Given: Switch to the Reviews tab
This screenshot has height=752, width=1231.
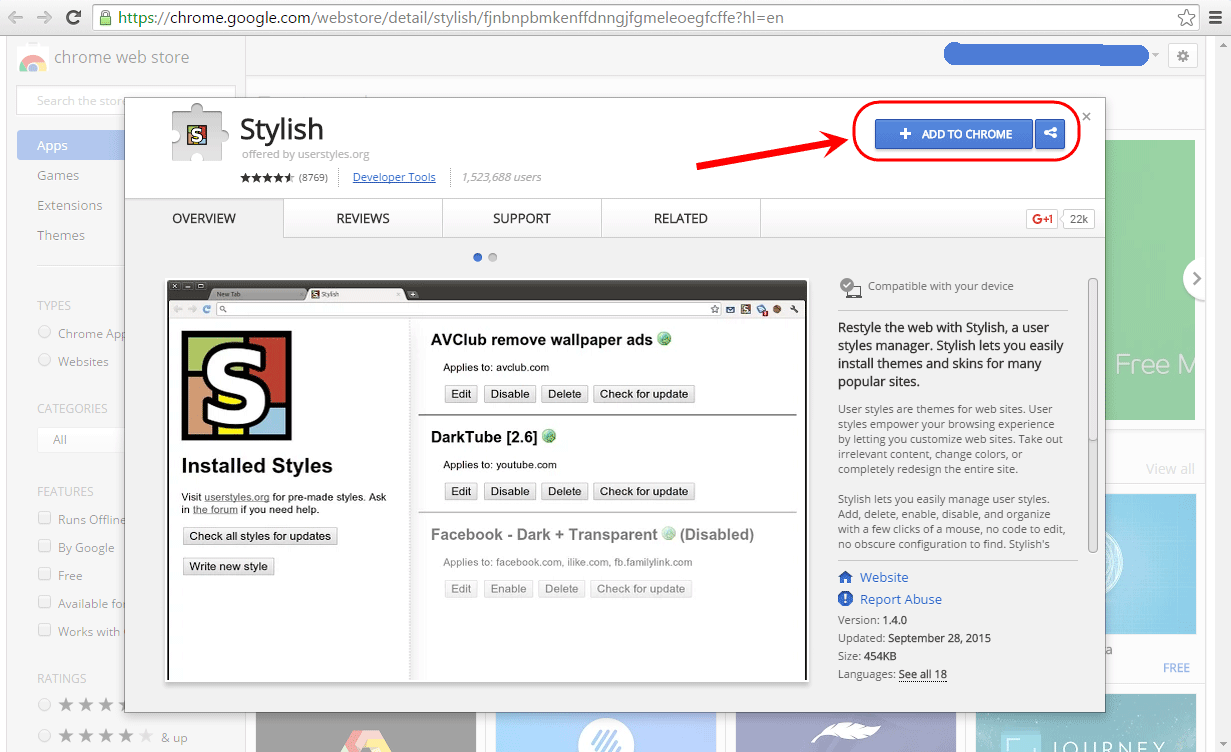Looking at the screenshot, I should (363, 218).
